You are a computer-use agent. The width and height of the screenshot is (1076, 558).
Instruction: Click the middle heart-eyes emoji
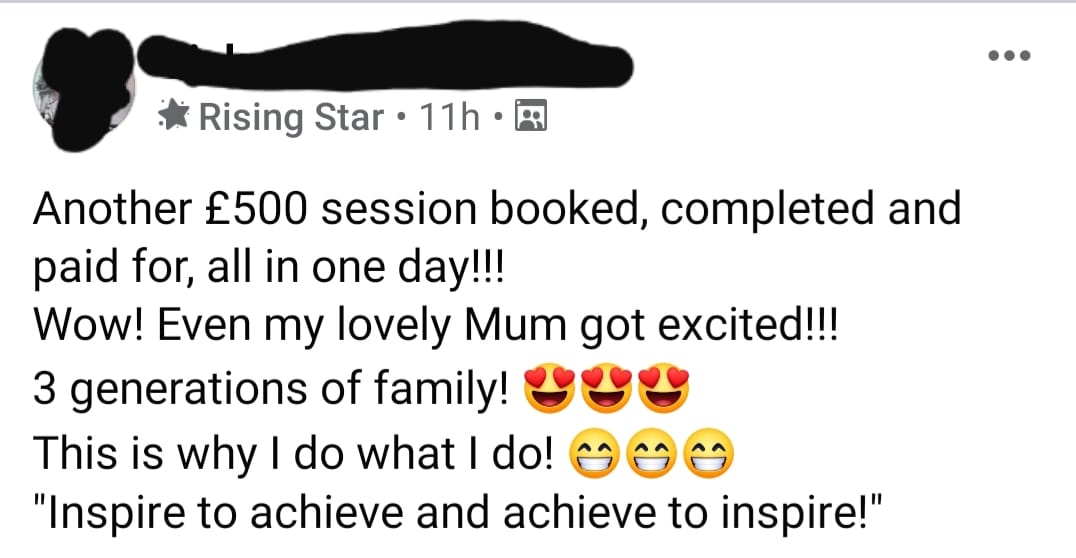(607, 388)
